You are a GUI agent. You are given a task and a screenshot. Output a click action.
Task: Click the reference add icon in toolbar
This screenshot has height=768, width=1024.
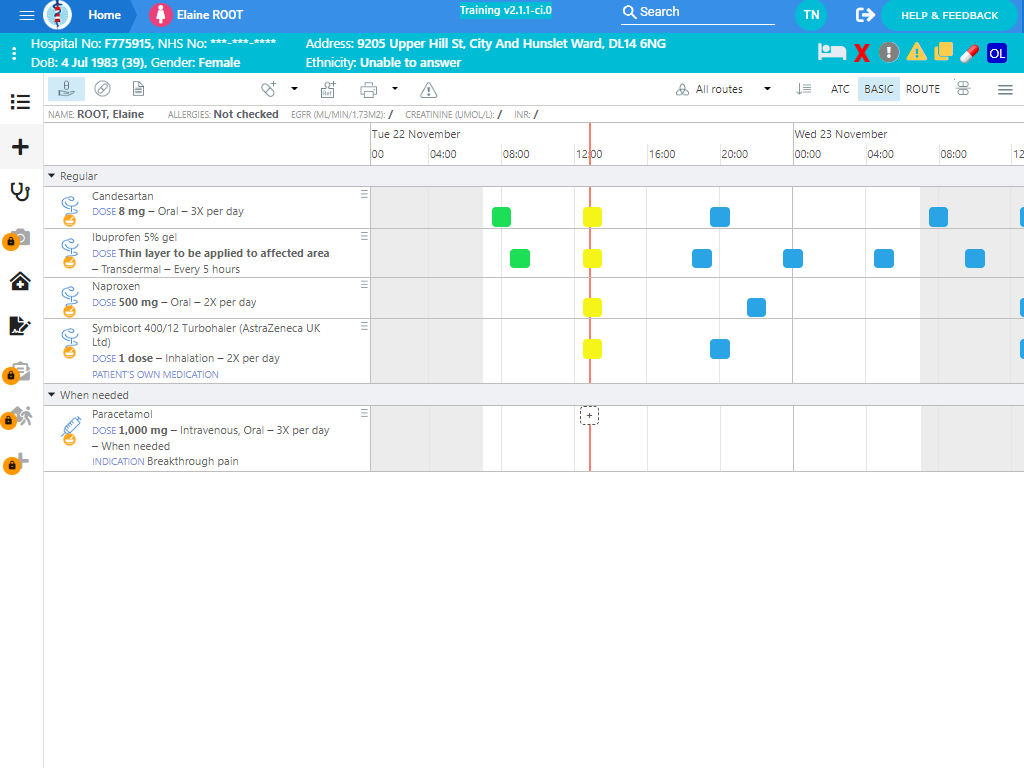(328, 89)
